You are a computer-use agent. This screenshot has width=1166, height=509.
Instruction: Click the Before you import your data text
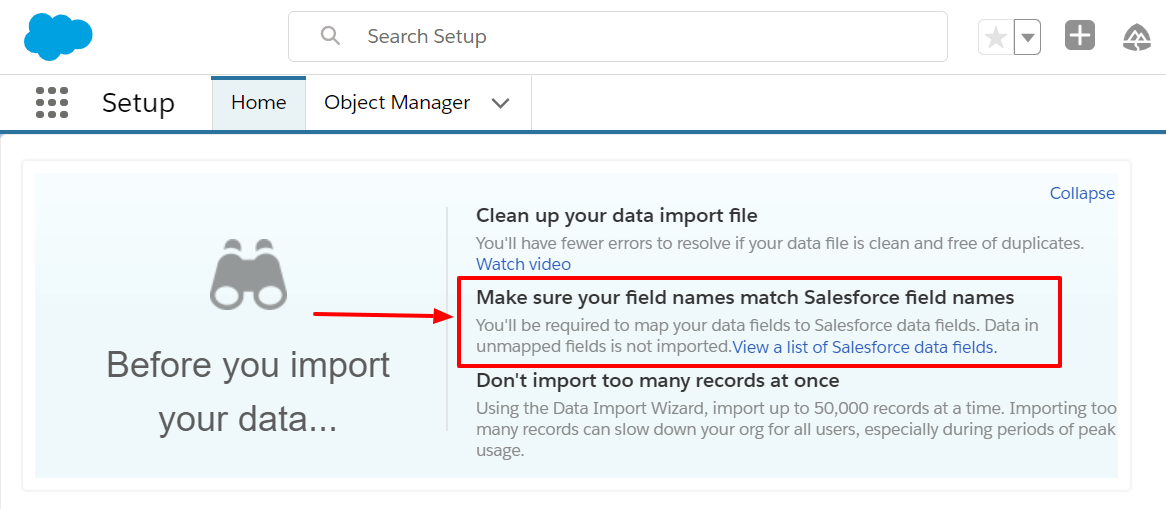[248, 392]
